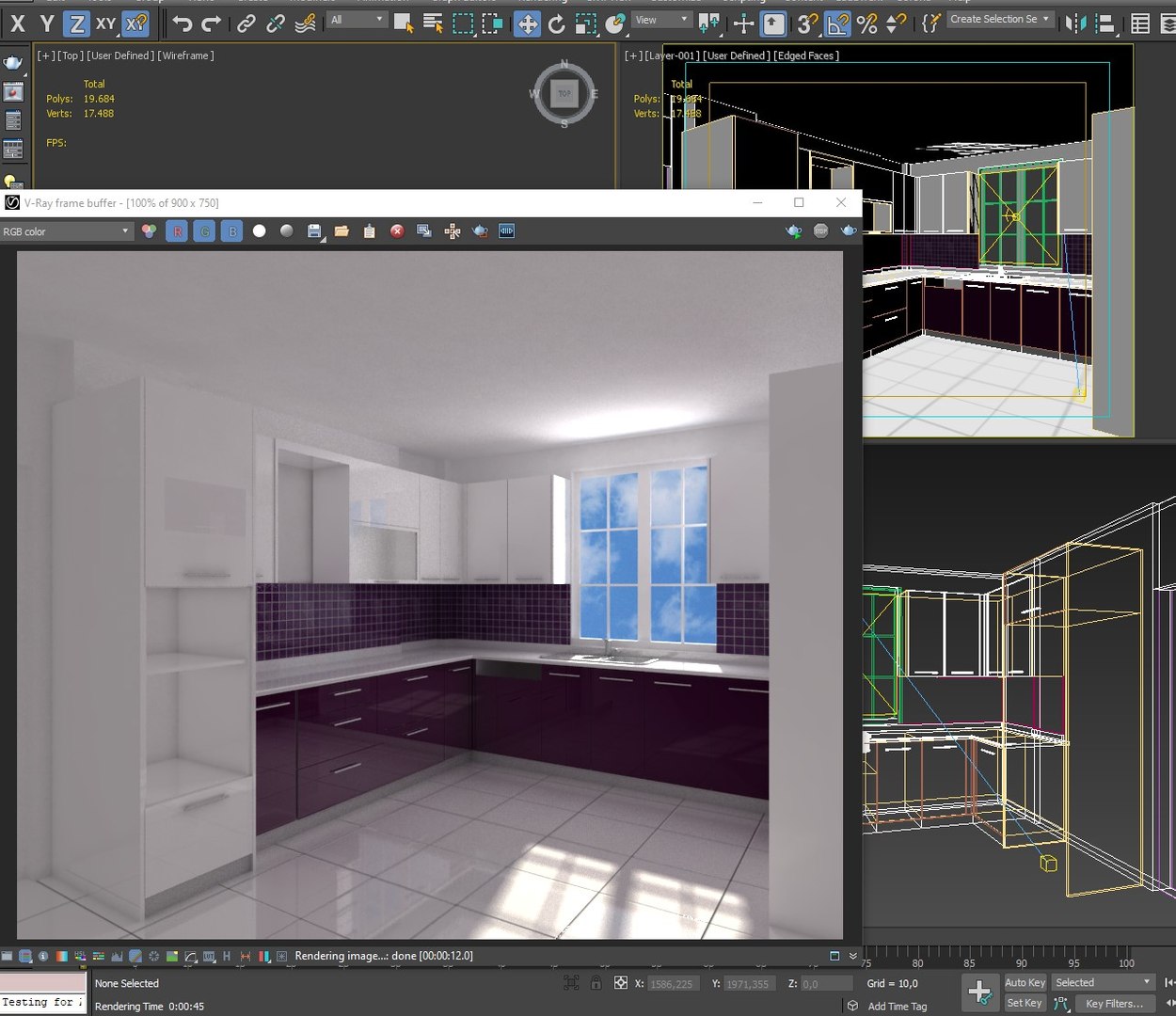Show V-Ray frame buffer history icon
1176x1016 pixels.
point(507,230)
